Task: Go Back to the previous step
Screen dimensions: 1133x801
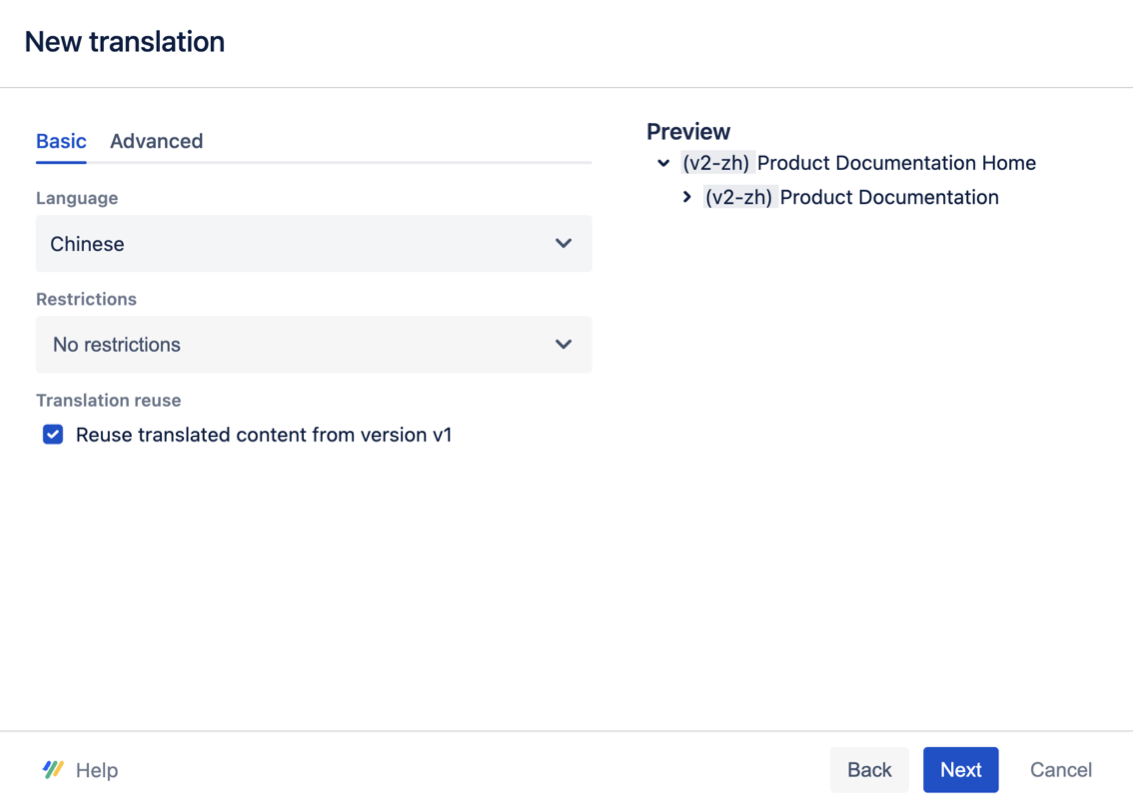Action: pyautogui.click(x=869, y=770)
